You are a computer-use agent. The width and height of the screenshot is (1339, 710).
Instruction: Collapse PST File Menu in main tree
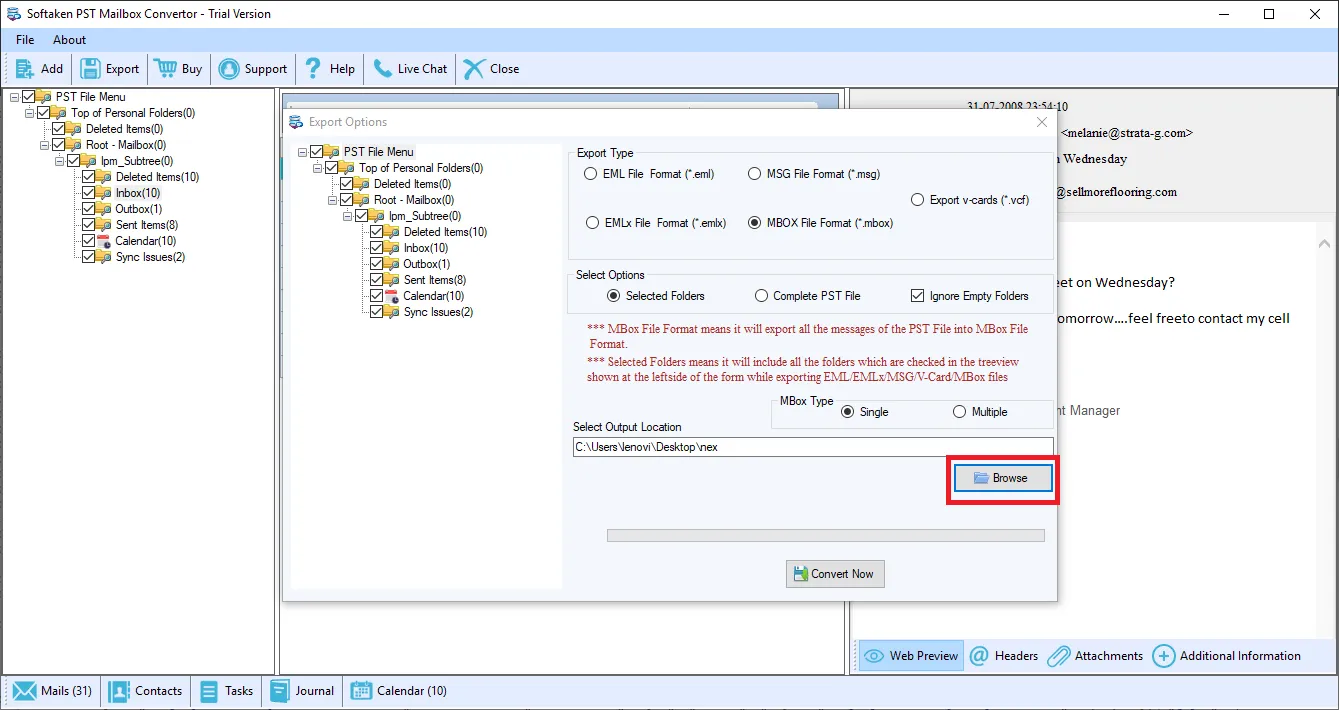click(14, 97)
